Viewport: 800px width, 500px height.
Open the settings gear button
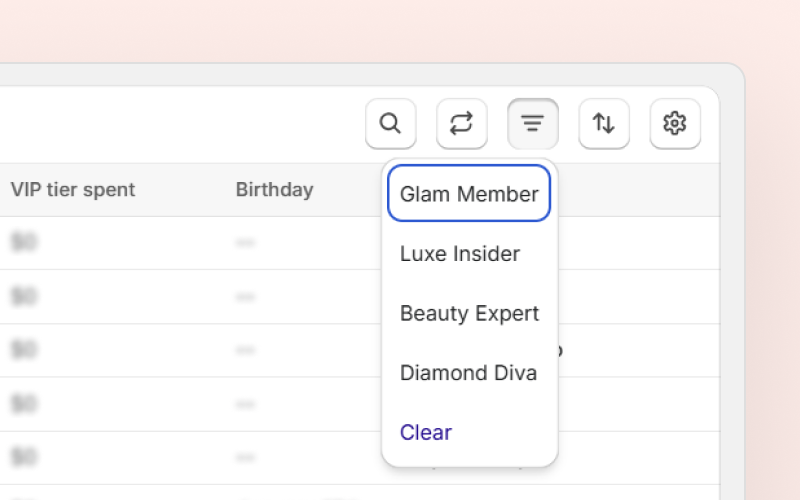pyautogui.click(x=675, y=124)
